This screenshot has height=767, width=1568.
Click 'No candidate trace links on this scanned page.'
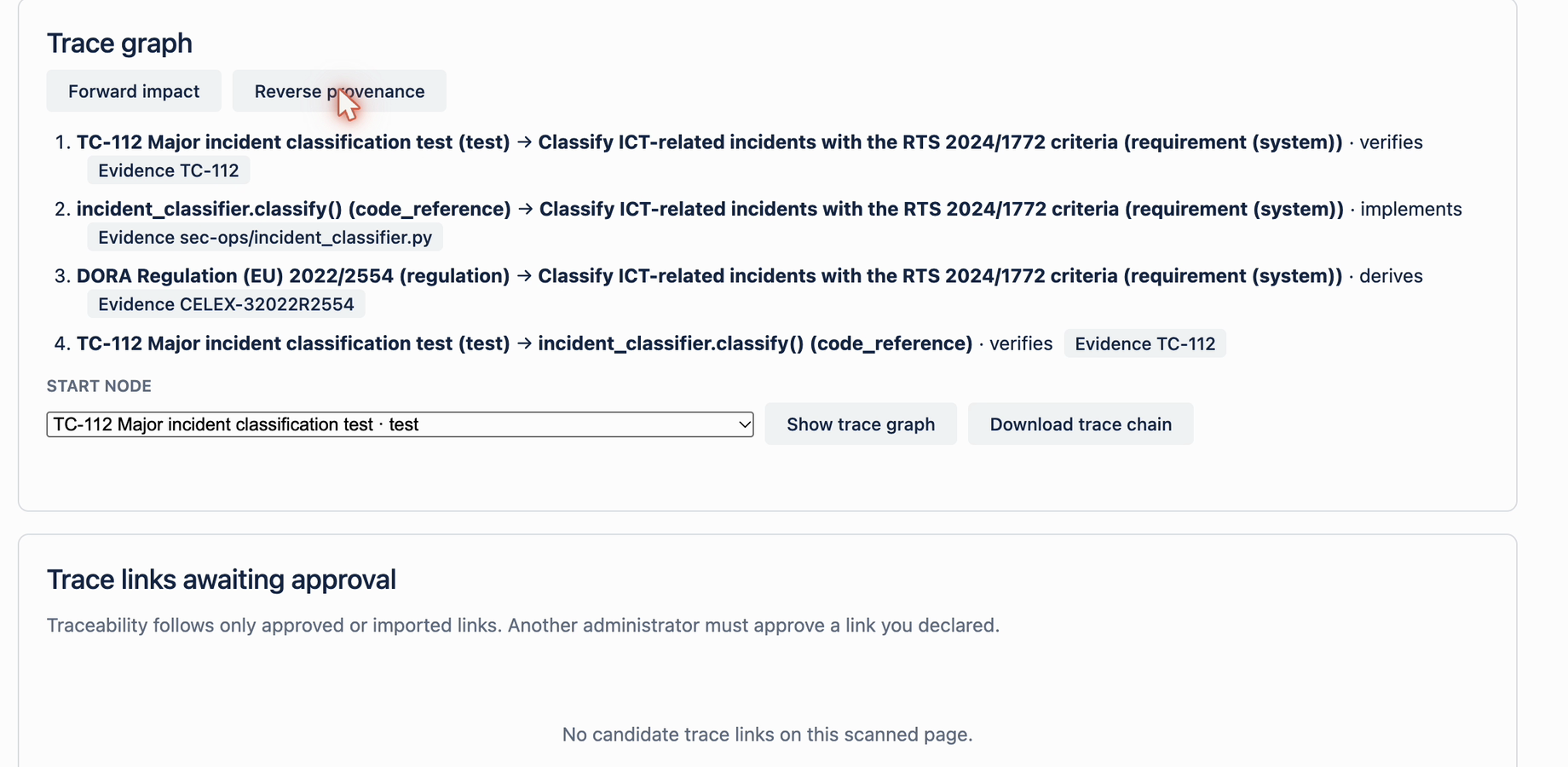coord(767,735)
